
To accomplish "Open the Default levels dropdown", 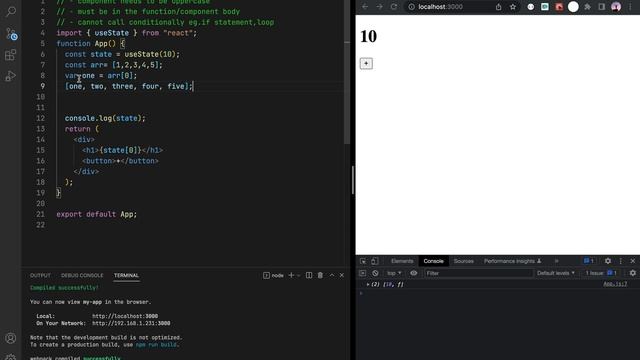I will pos(556,273).
